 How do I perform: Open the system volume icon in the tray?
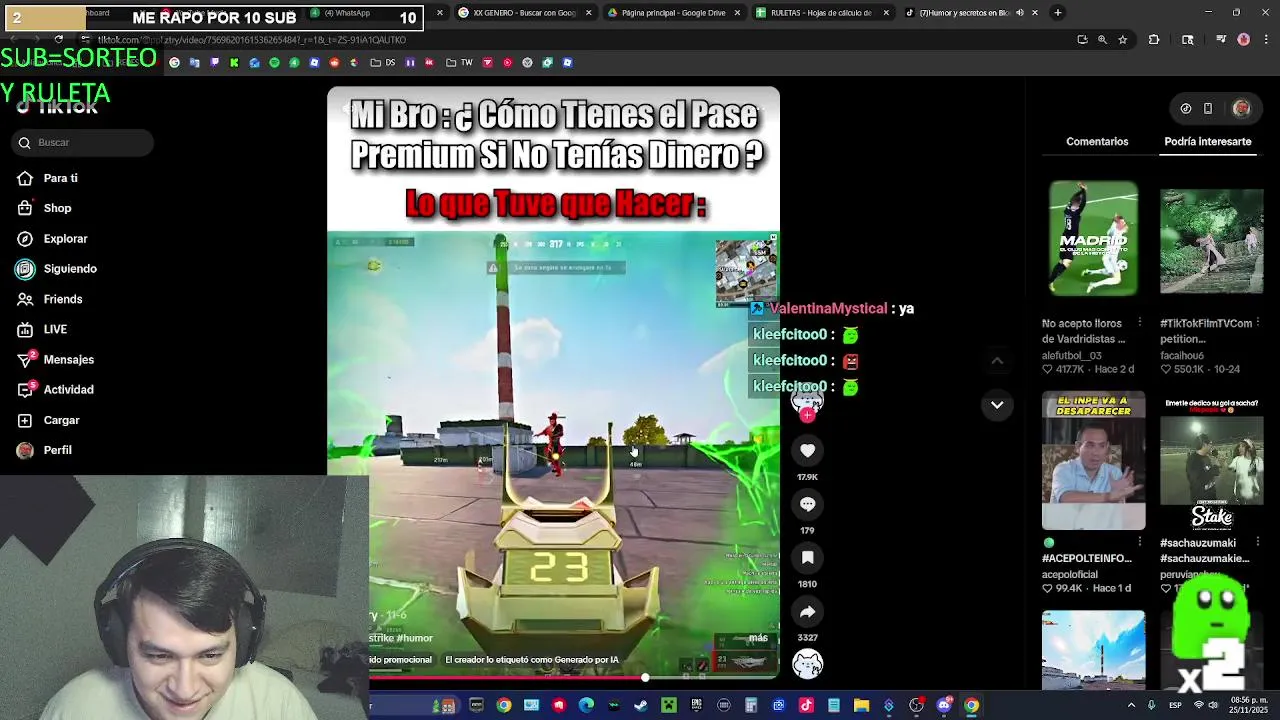(1213, 706)
